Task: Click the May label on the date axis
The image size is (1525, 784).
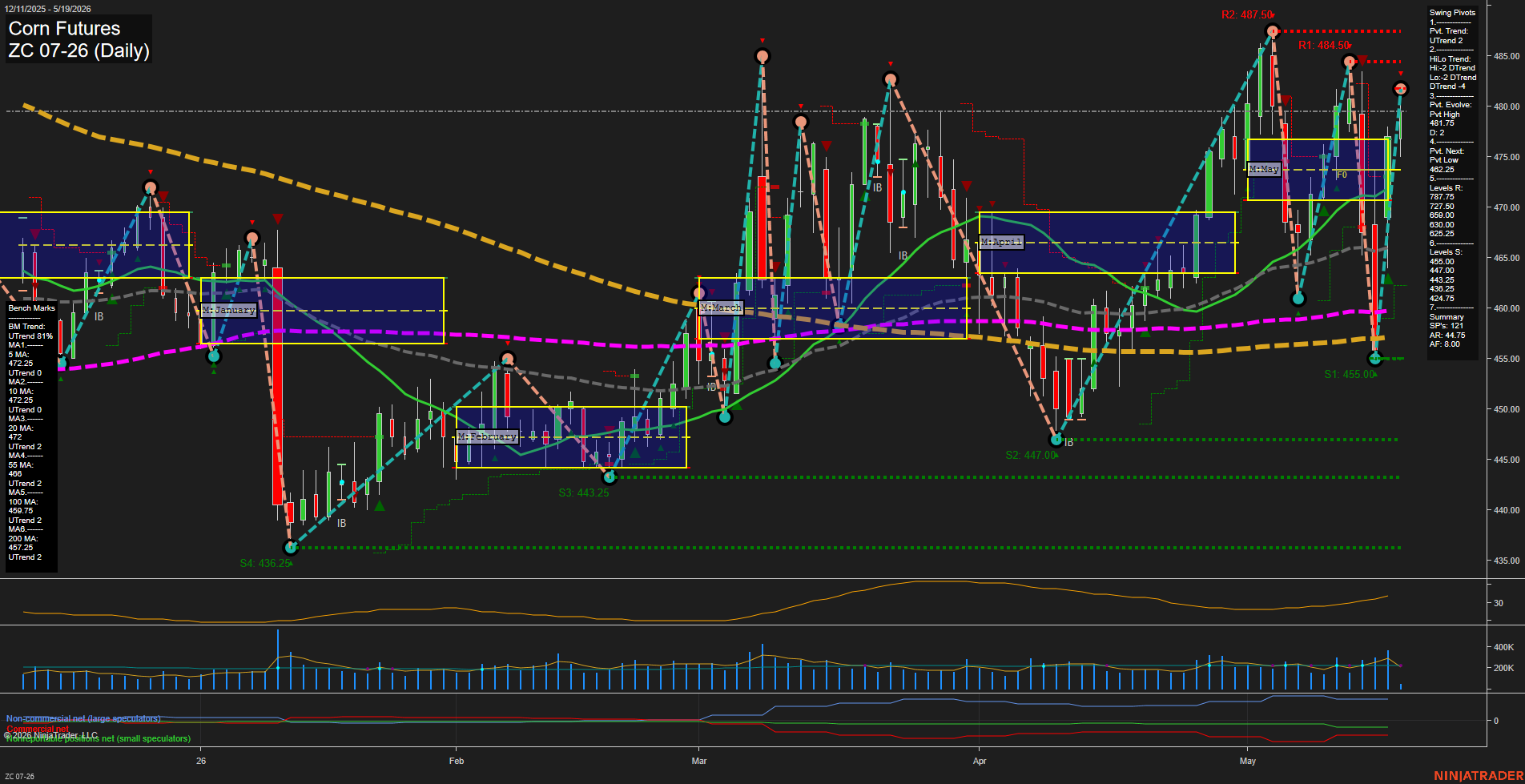Action: (1248, 761)
